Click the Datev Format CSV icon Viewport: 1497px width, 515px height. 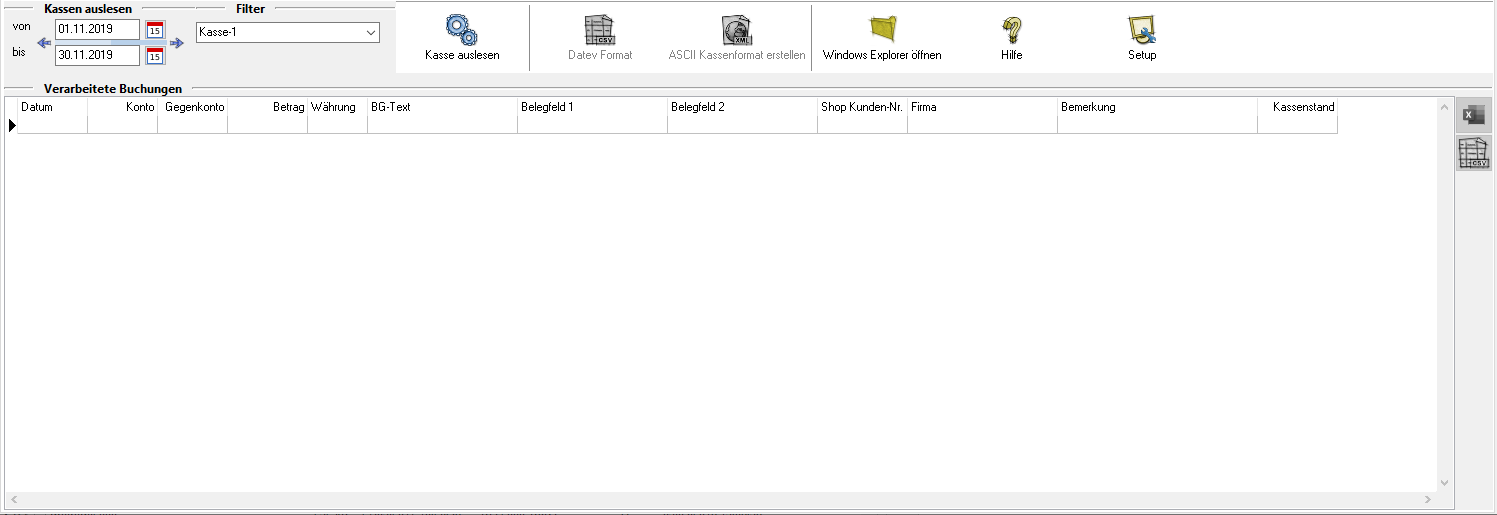[600, 30]
